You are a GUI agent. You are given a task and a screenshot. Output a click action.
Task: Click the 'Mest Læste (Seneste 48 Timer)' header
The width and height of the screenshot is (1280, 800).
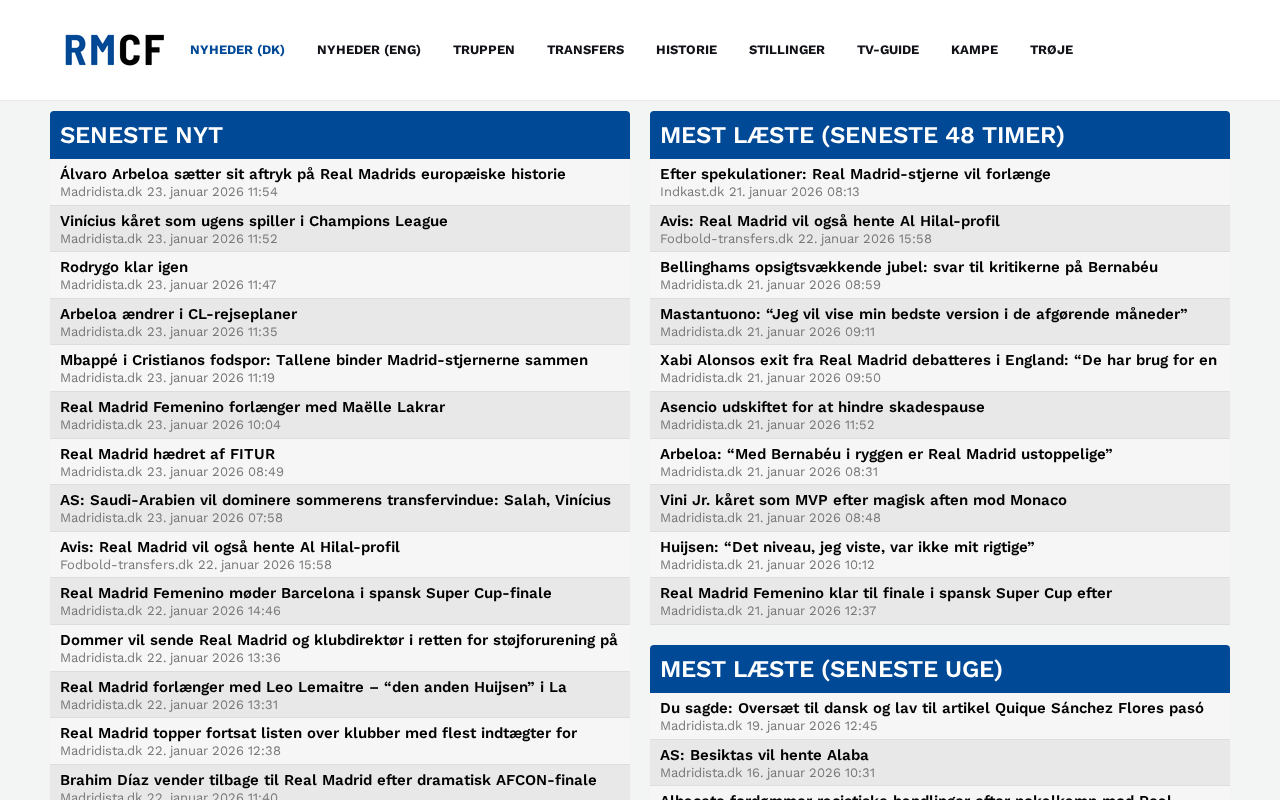(940, 135)
